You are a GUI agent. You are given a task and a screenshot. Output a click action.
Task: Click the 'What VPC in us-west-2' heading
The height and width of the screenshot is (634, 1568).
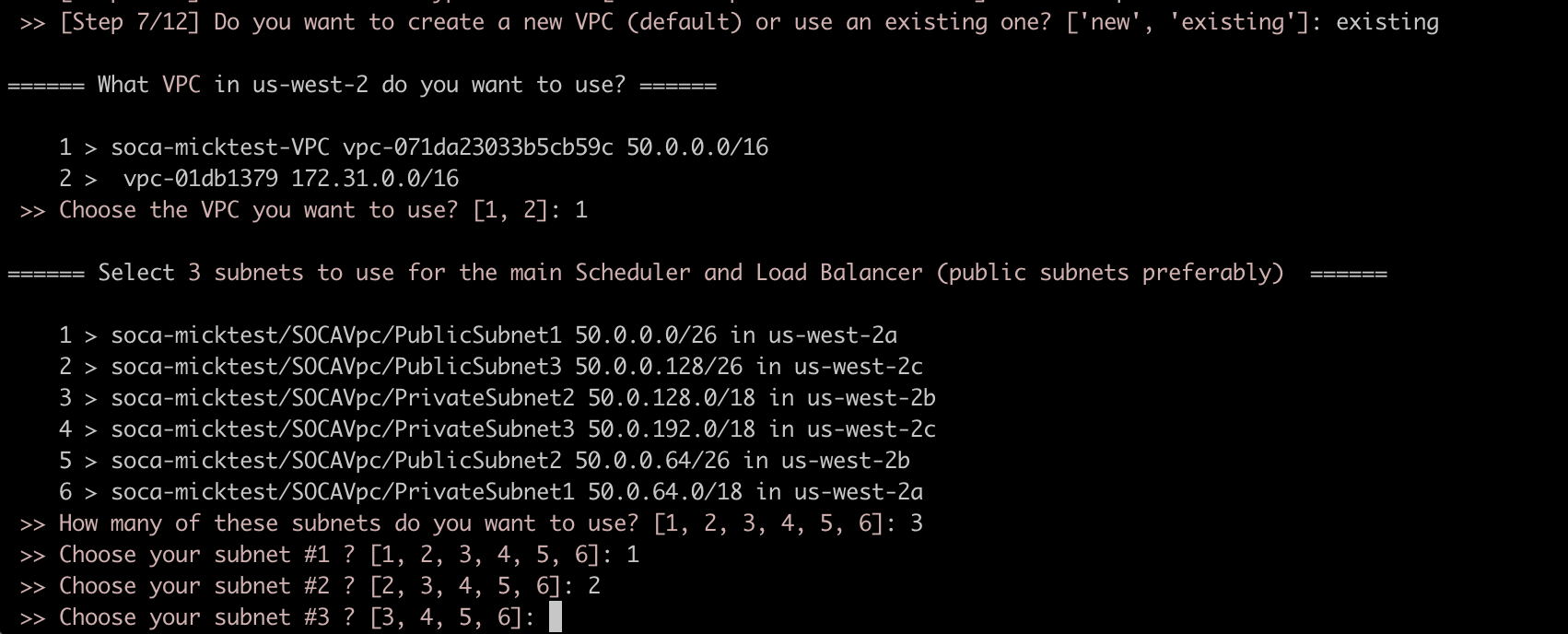click(x=361, y=85)
